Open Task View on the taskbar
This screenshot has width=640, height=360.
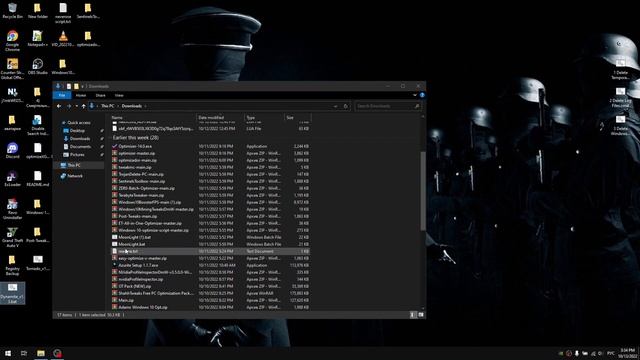[24, 353]
